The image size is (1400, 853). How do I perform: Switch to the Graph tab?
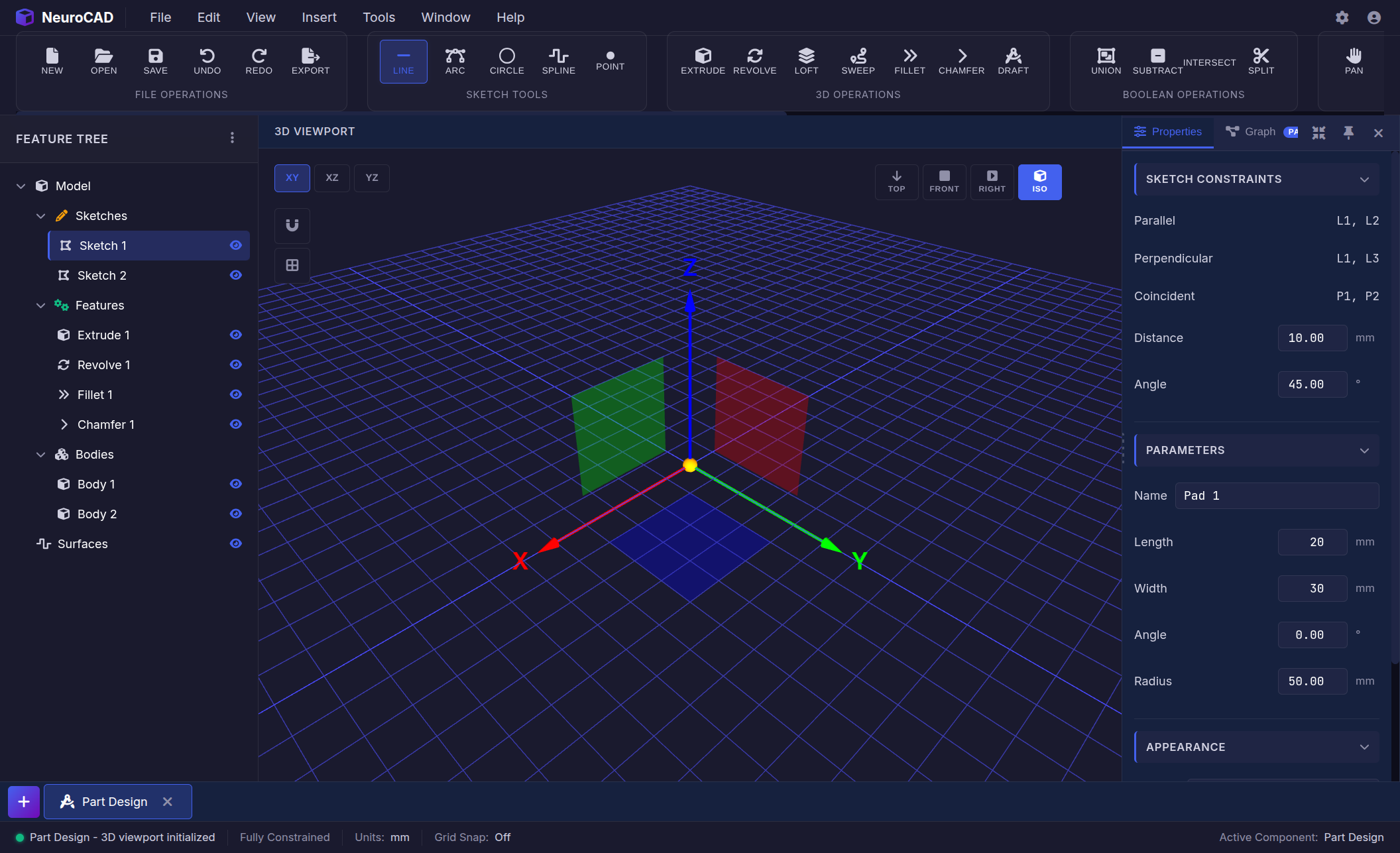[1259, 131]
